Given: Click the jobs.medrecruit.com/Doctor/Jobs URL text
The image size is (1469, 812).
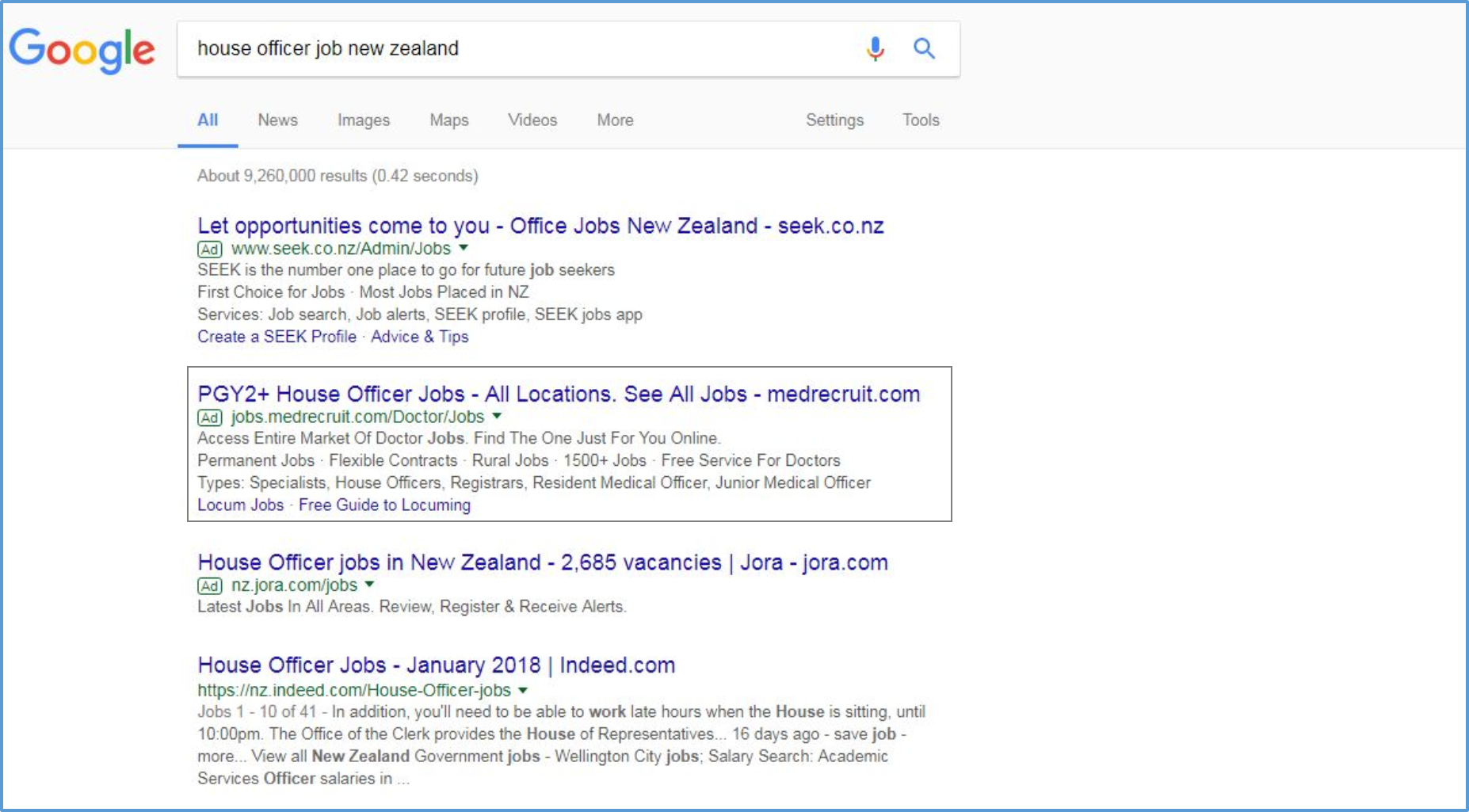Looking at the screenshot, I should 357,417.
